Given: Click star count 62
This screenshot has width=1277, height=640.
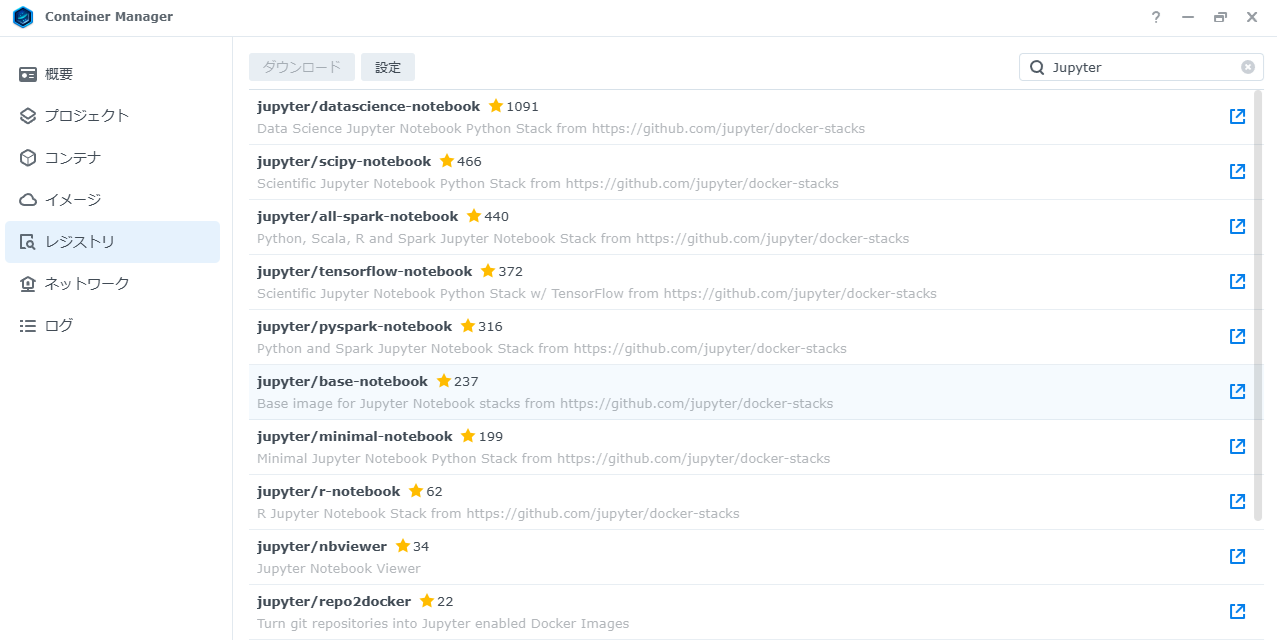Looking at the screenshot, I should pyautogui.click(x=434, y=491).
